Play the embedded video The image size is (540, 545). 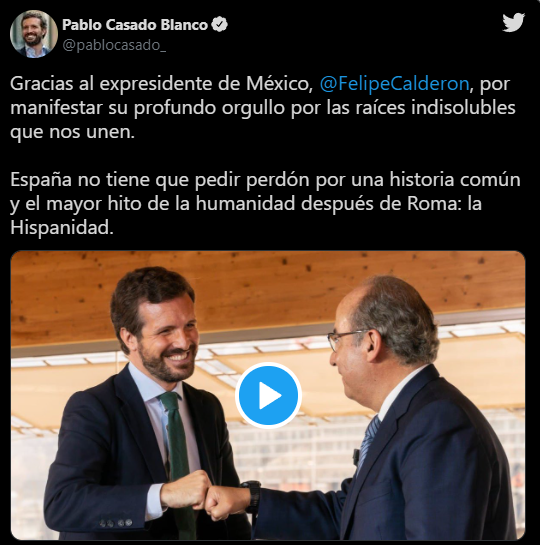268,395
